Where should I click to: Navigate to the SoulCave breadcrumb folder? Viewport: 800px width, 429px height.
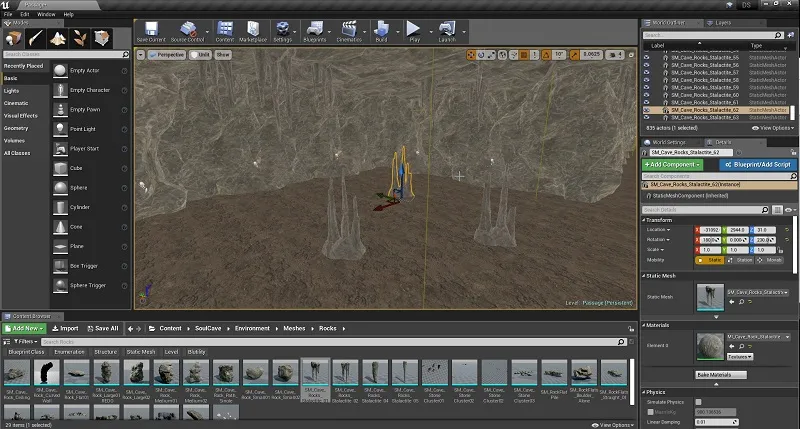[x=208, y=329]
